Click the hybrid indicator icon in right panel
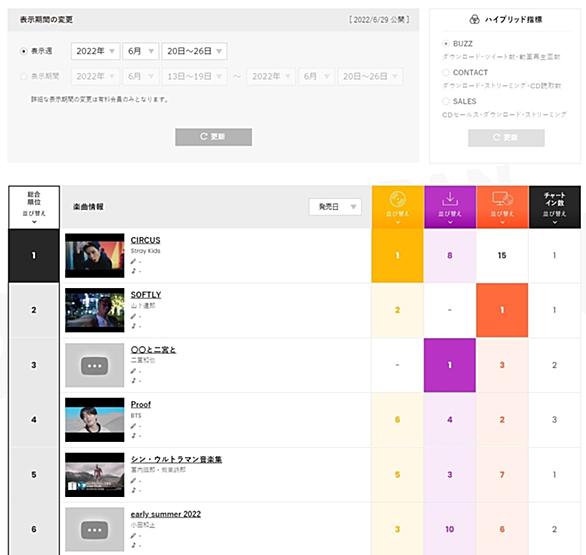Screen dimensions: 586x555 (x=474, y=19)
